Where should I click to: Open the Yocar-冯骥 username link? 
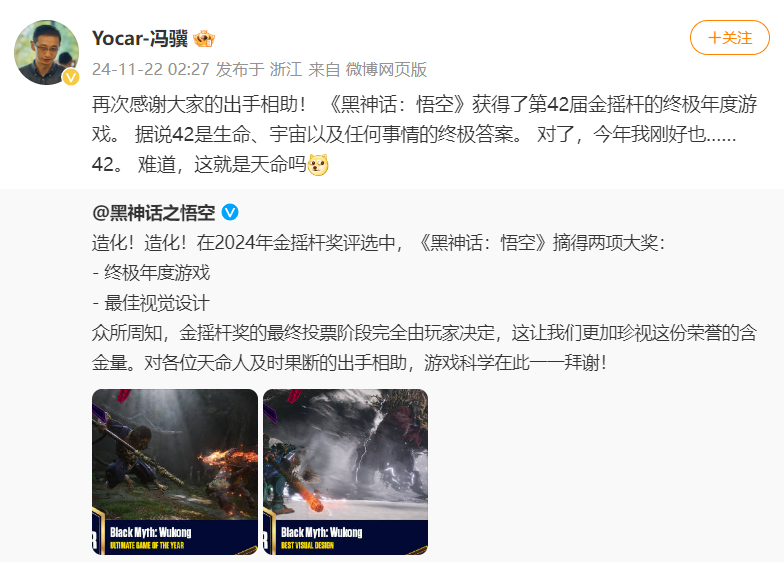[140, 38]
